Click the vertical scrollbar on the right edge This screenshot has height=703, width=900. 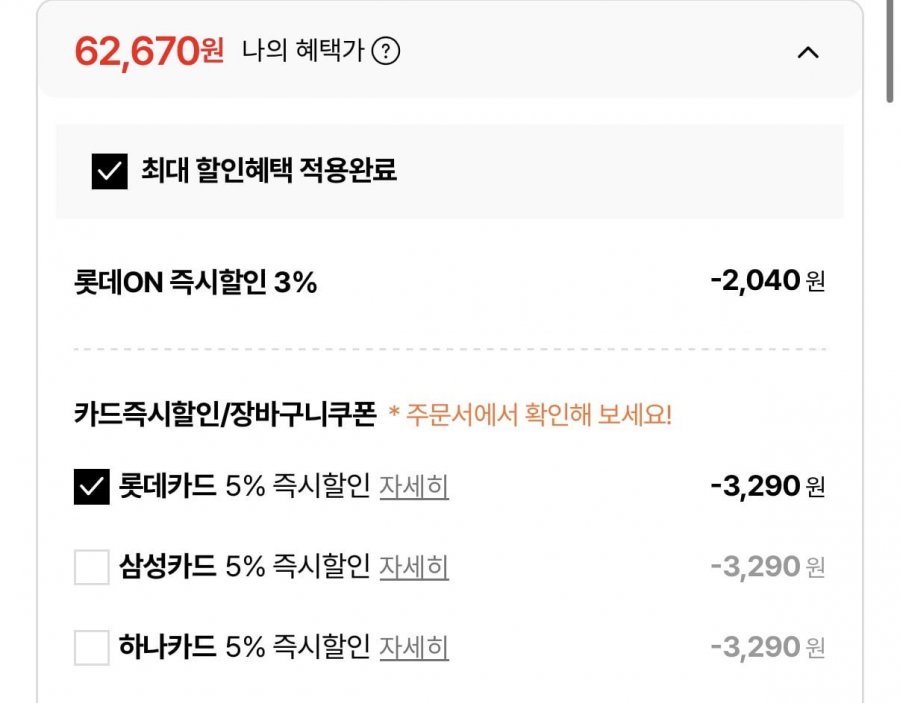coord(890,50)
